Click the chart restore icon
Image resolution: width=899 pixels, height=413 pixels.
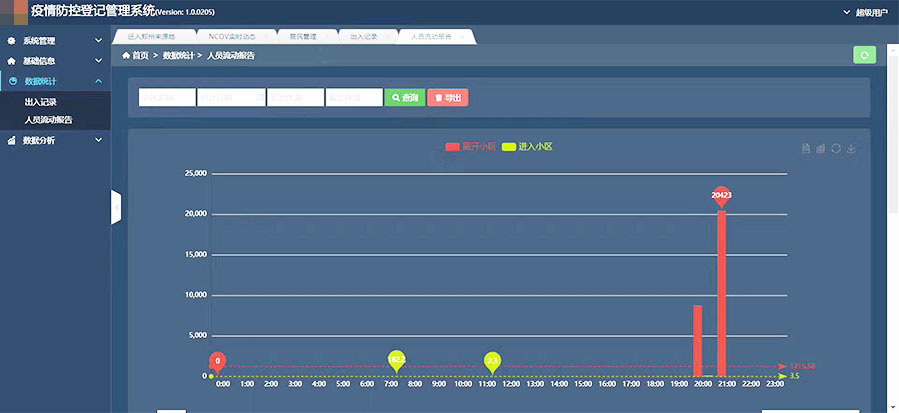tap(836, 149)
